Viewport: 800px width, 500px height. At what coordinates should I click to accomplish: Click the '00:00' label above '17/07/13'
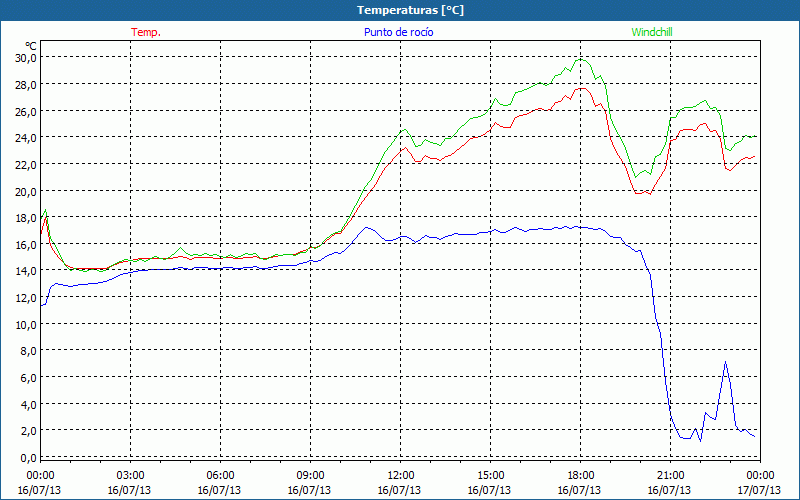tap(760, 476)
